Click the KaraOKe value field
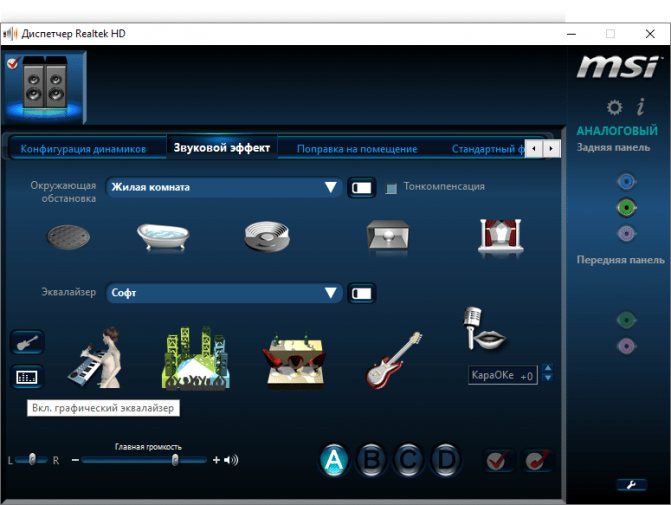This screenshot has height=505, width=671. (x=502, y=375)
